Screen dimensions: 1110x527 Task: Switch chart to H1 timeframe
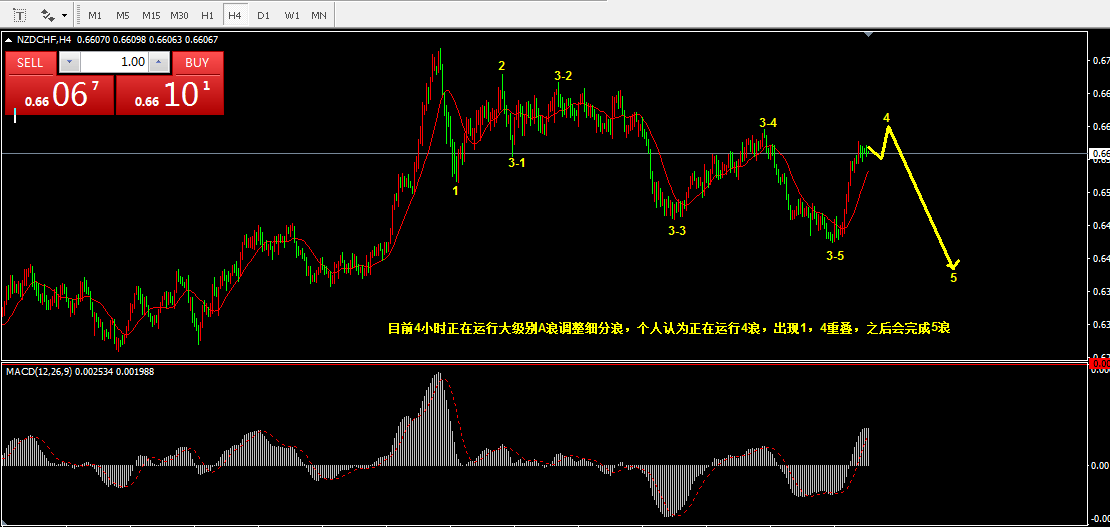click(x=207, y=15)
